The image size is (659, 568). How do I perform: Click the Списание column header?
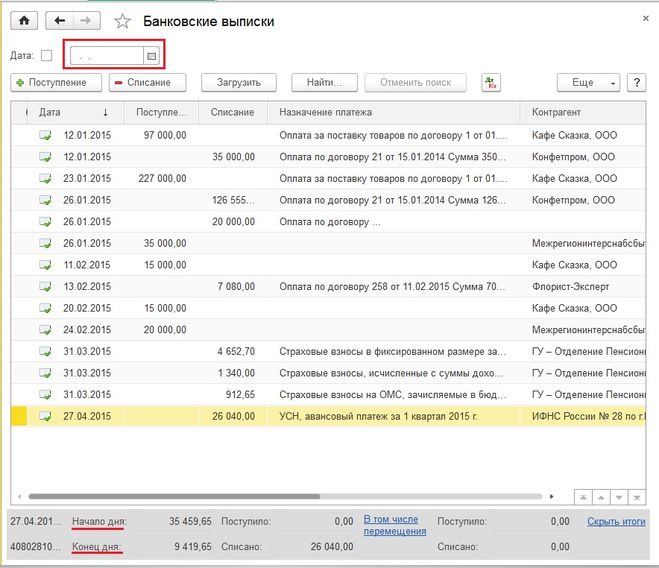[x=233, y=112]
